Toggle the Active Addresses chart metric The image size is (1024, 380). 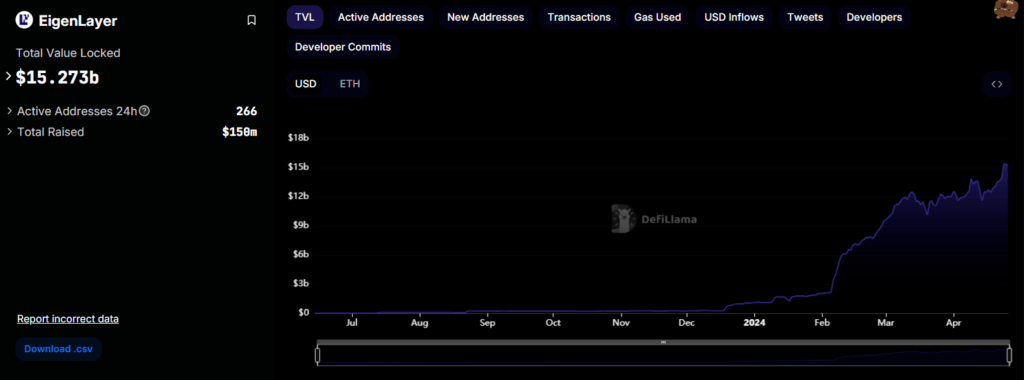(x=381, y=17)
